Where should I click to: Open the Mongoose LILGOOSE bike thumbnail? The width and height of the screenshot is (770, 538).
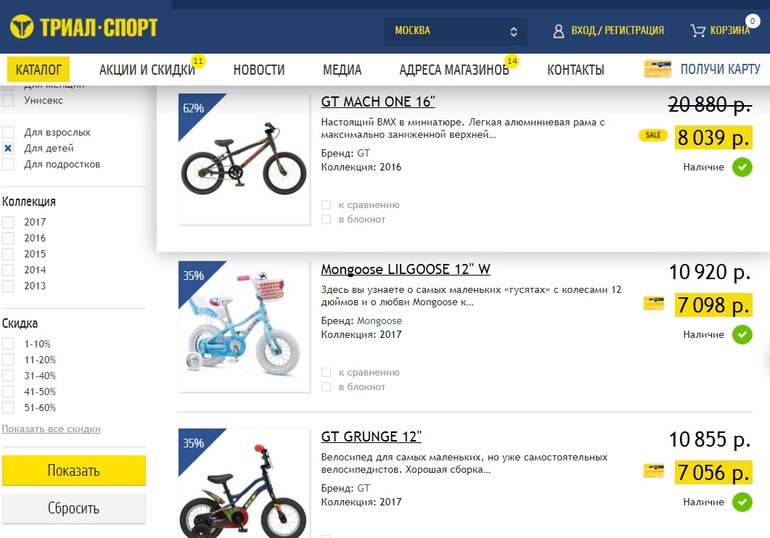[244, 326]
